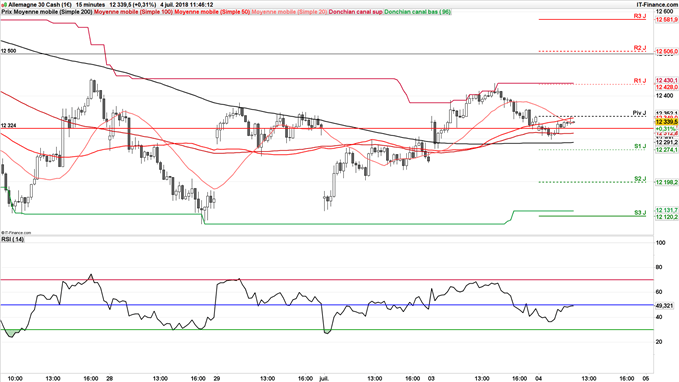Click the 12 506,0 price tag
This screenshot has height=382, width=679.
coord(666,52)
